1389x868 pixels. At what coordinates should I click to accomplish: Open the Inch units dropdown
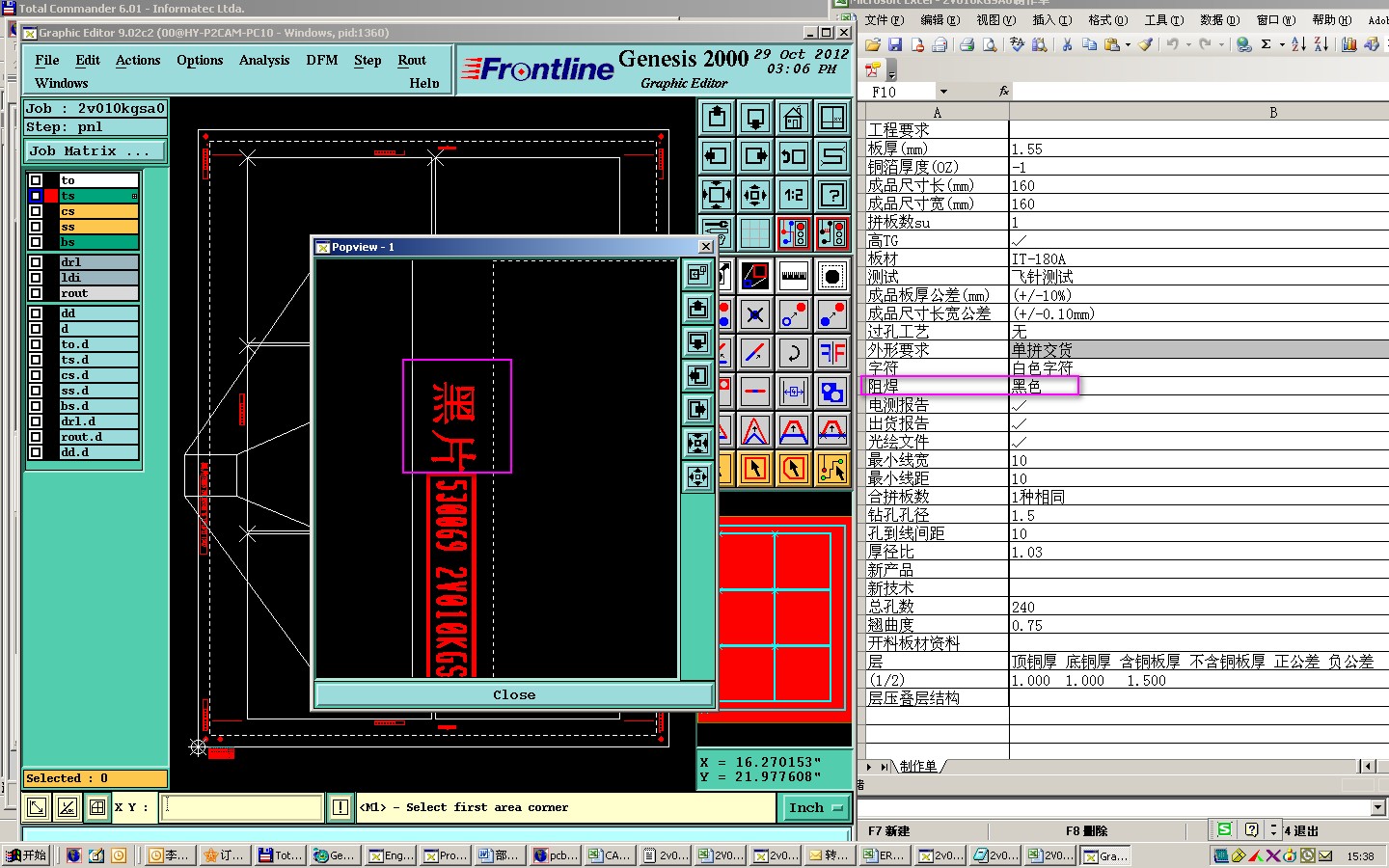tap(814, 808)
